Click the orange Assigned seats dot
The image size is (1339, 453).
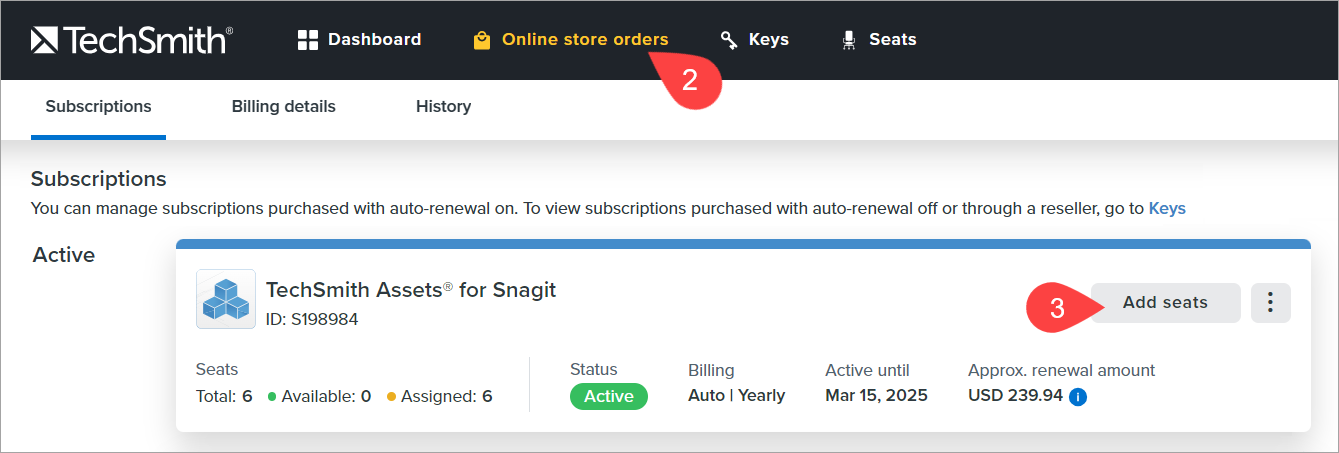pyautogui.click(x=392, y=397)
